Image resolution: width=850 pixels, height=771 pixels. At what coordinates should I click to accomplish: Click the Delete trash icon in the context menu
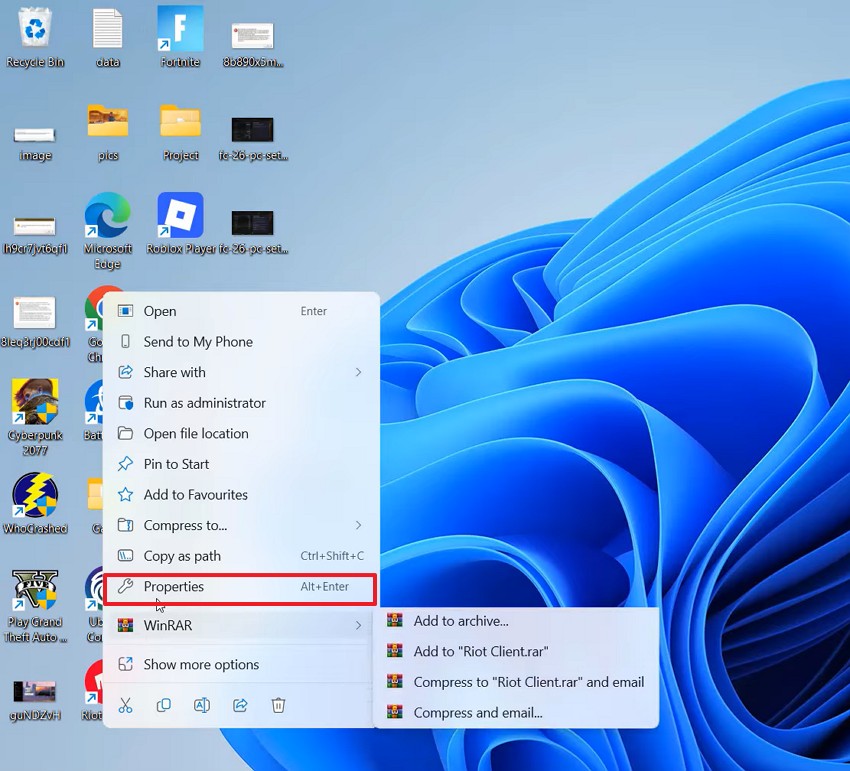278,705
